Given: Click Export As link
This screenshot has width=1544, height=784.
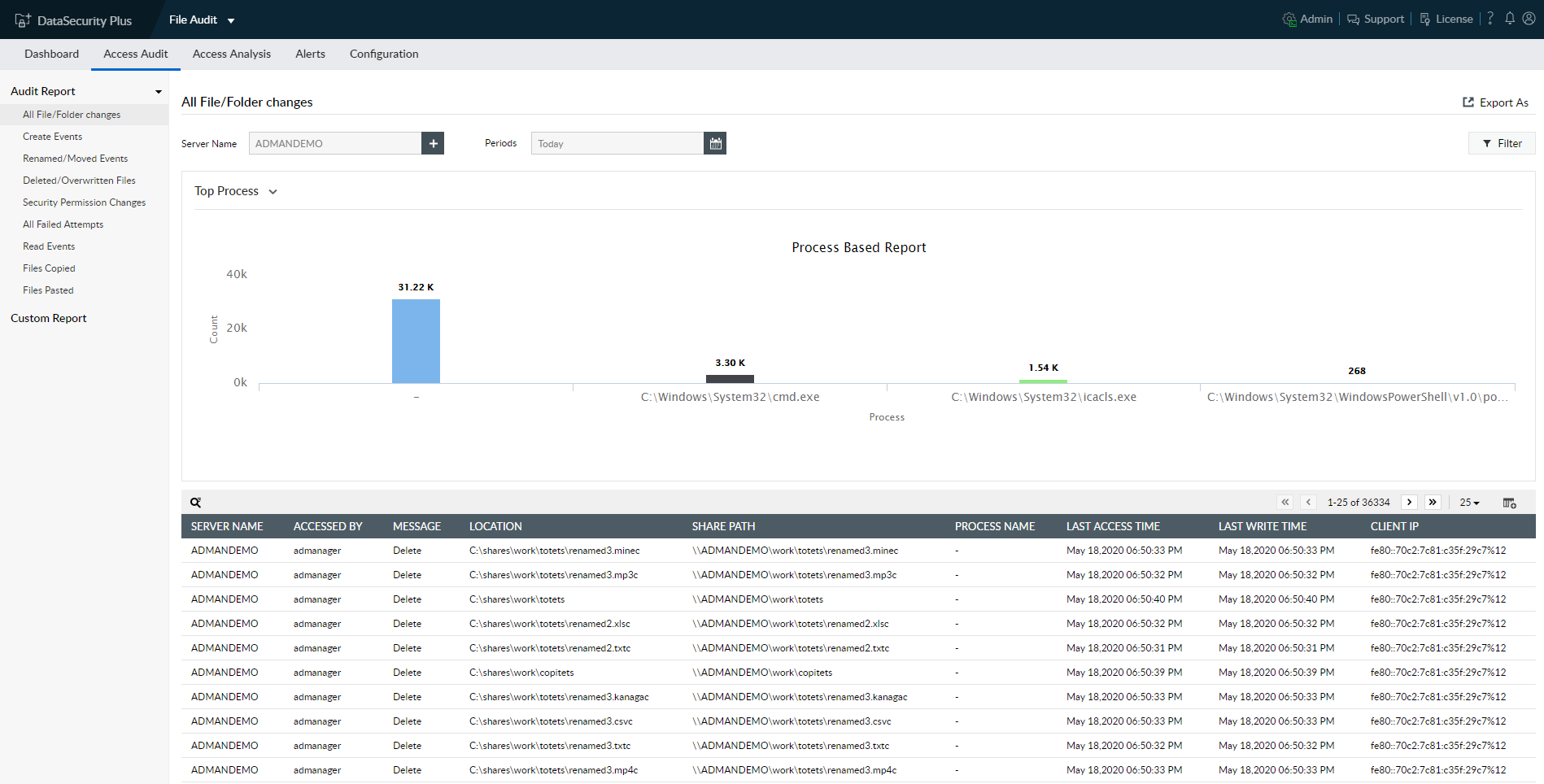Looking at the screenshot, I should pos(1495,102).
